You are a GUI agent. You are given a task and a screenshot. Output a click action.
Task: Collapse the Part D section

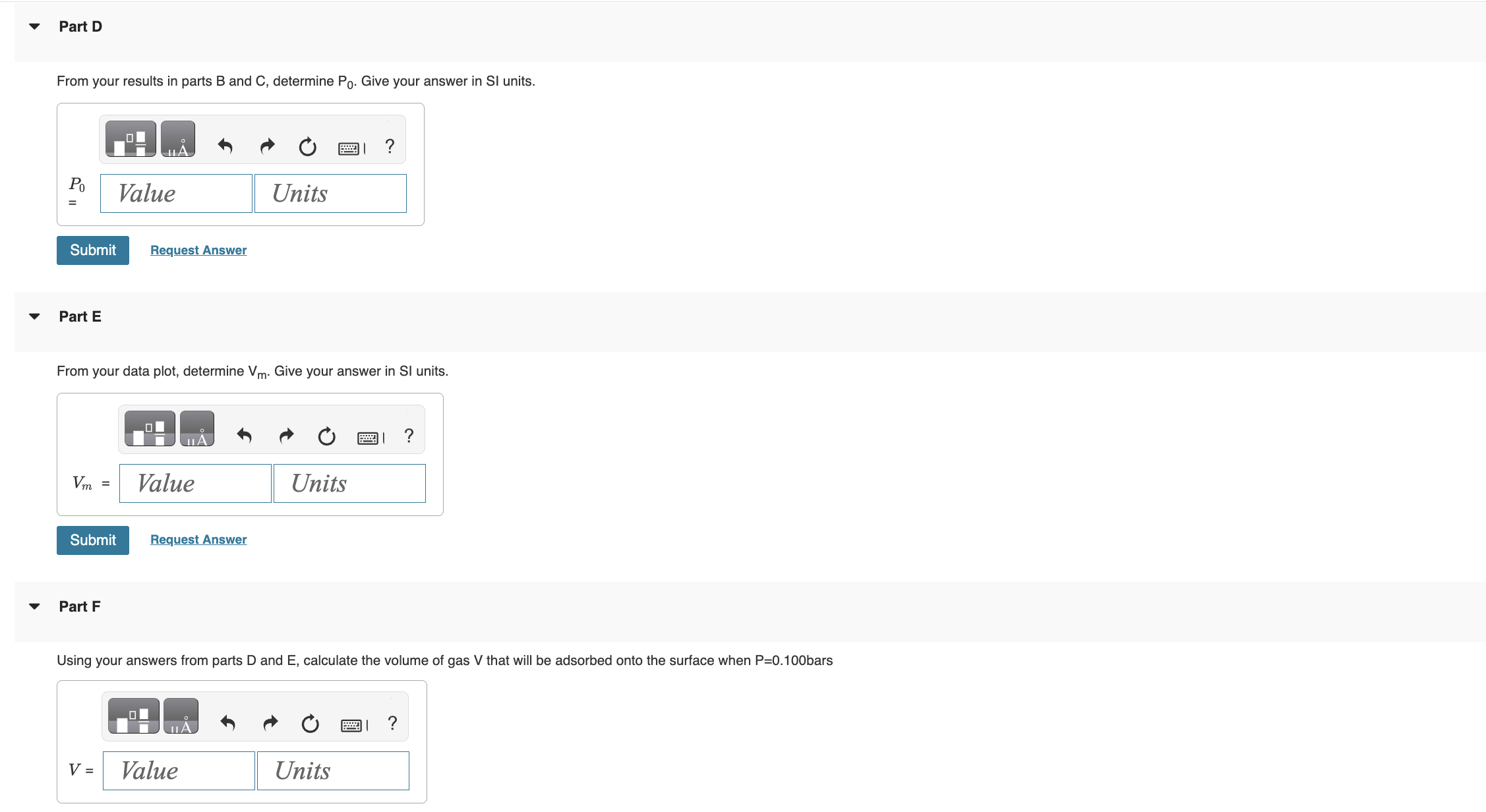(35, 26)
